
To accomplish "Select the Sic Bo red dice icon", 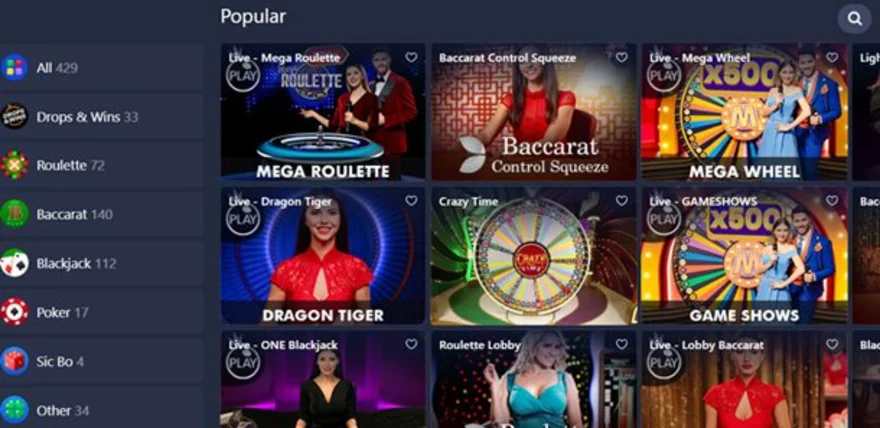I will click(x=15, y=361).
